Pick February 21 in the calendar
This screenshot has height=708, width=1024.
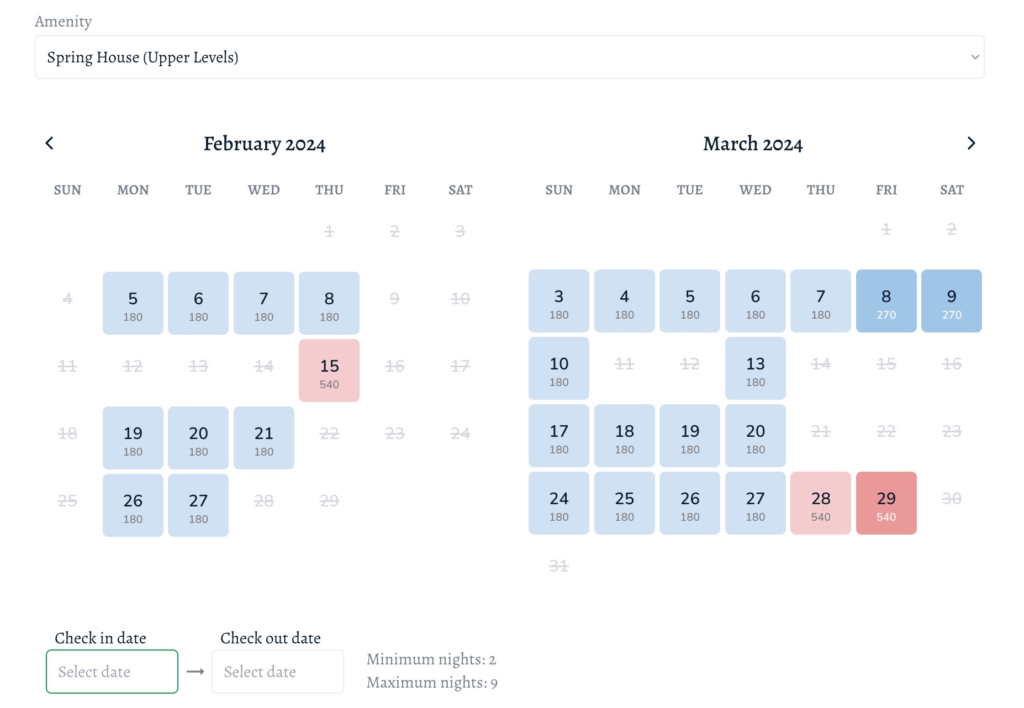click(x=264, y=438)
